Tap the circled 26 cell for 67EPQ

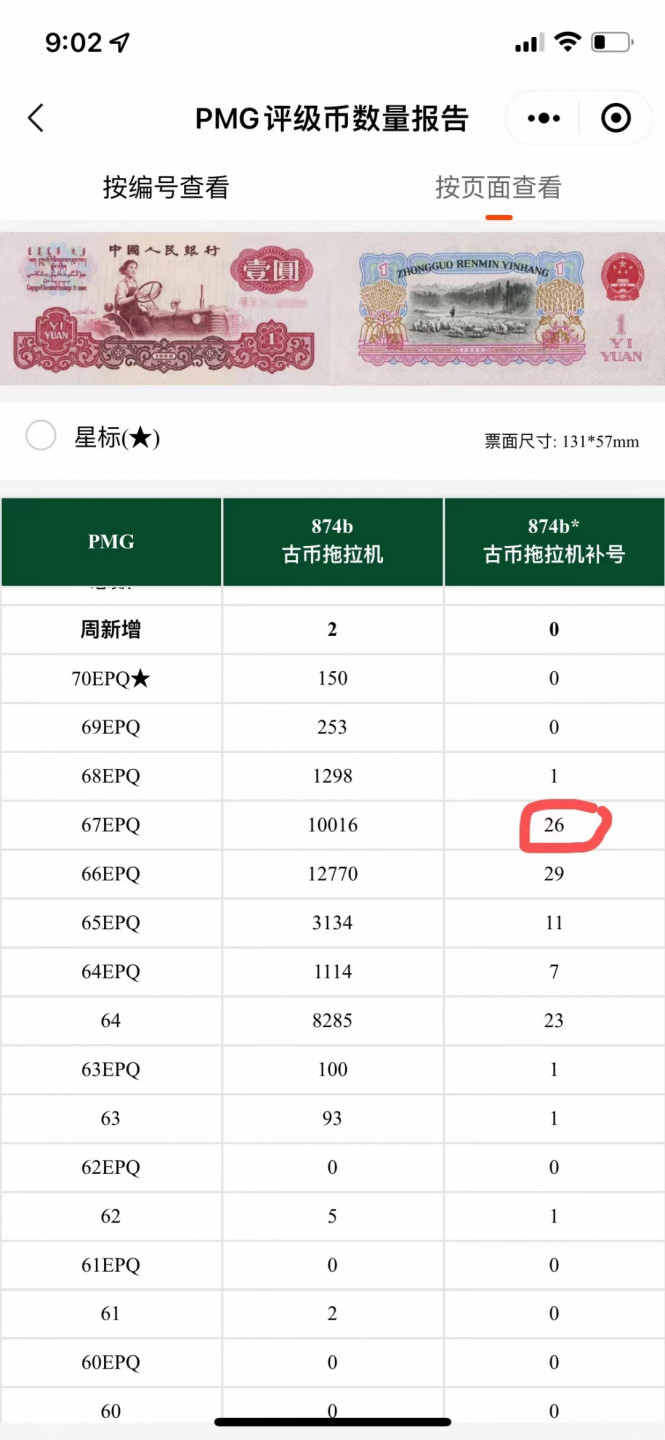click(554, 825)
